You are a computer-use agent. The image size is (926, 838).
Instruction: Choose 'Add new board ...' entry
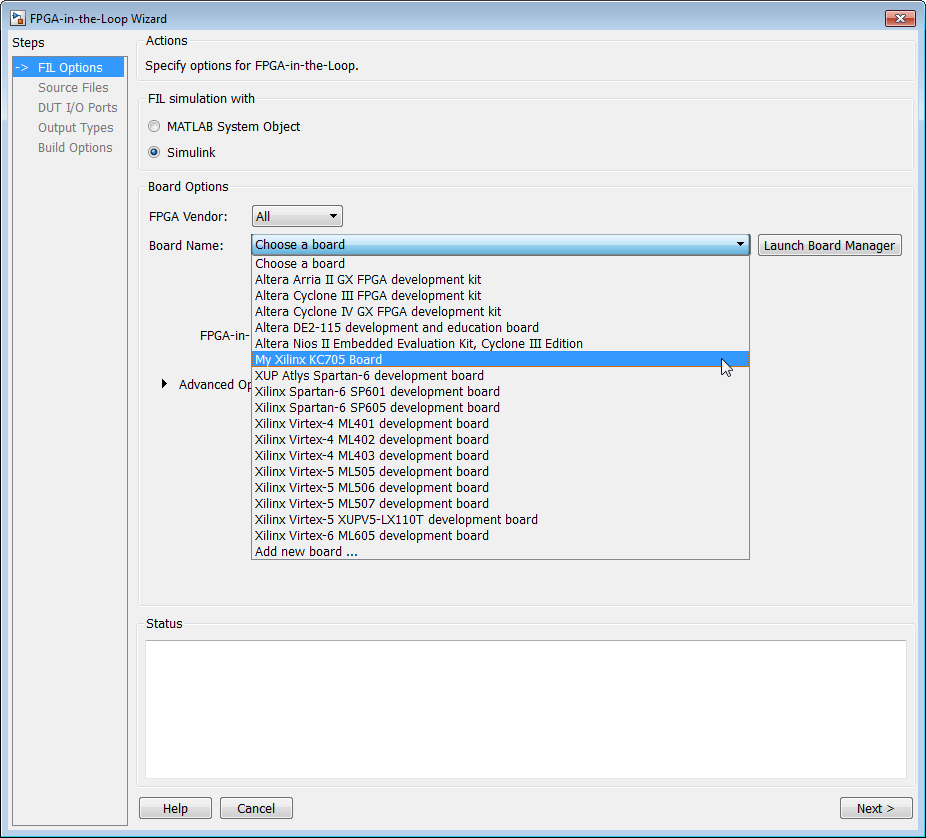(500, 550)
